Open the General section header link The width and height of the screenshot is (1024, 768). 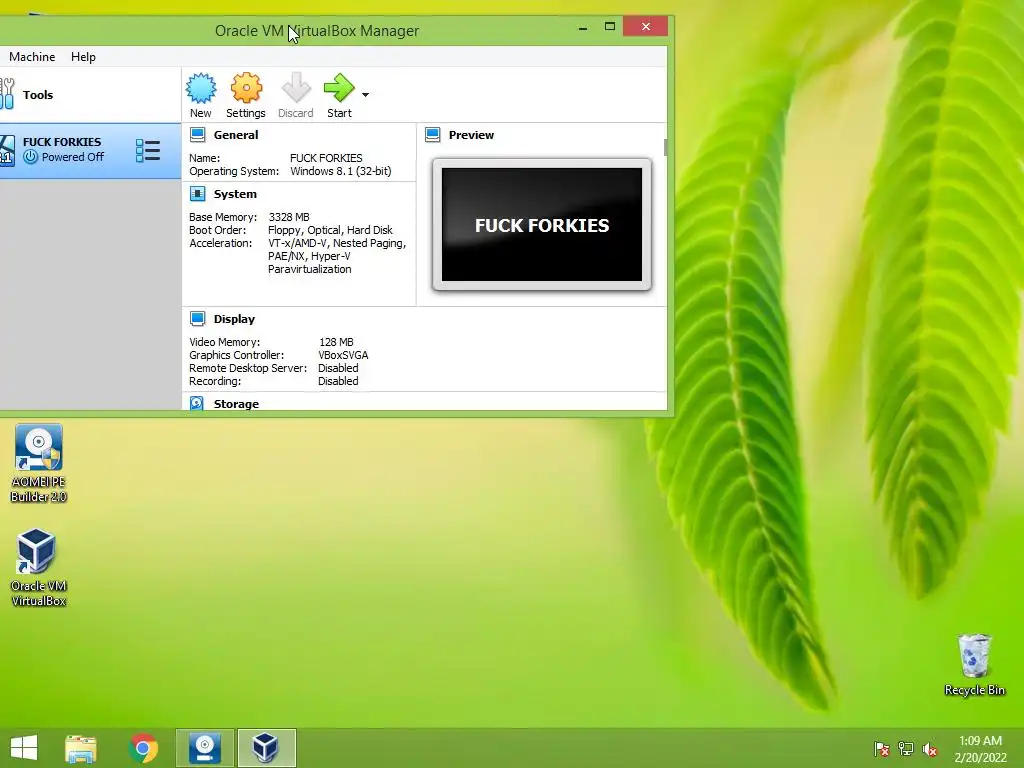tap(236, 135)
